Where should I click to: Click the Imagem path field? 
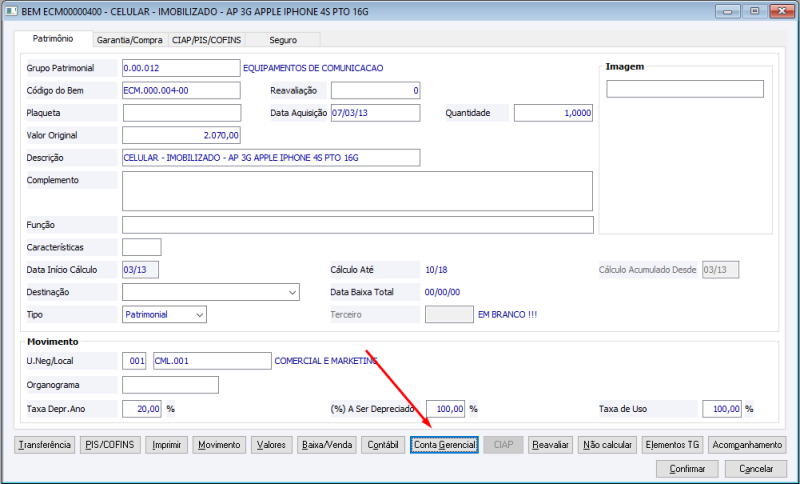pos(685,89)
